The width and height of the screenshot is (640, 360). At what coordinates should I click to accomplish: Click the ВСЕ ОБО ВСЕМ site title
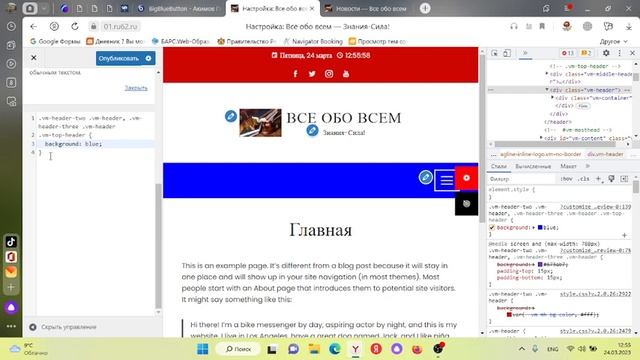click(x=344, y=118)
